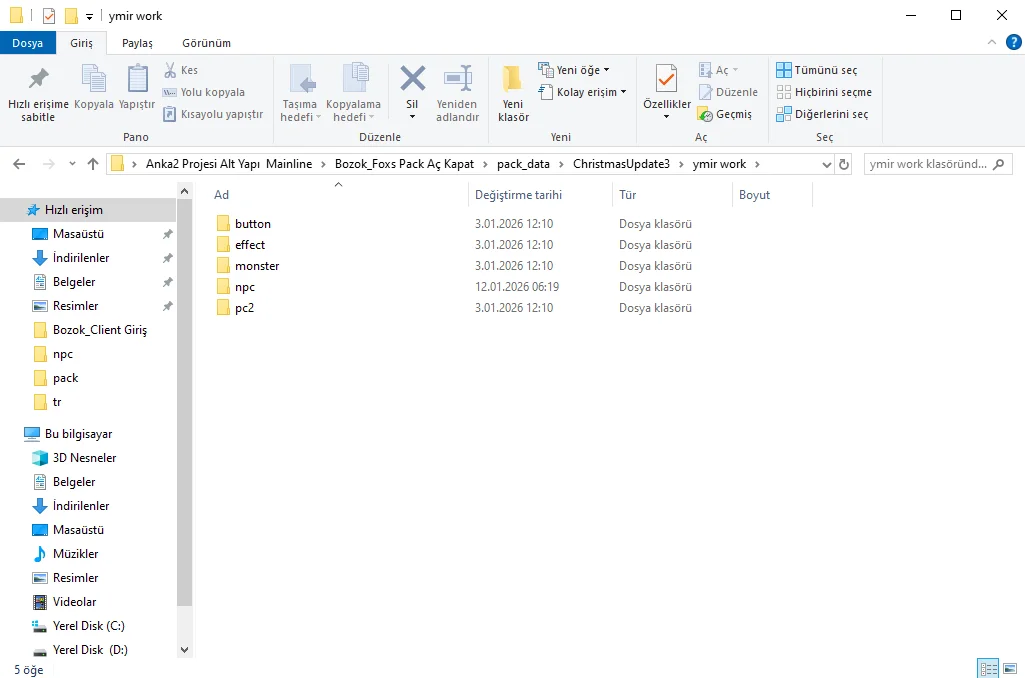Viewport: 1025px width, 678px height.
Task: Click the Kopyala icon in ribbon
Action: click(93, 80)
